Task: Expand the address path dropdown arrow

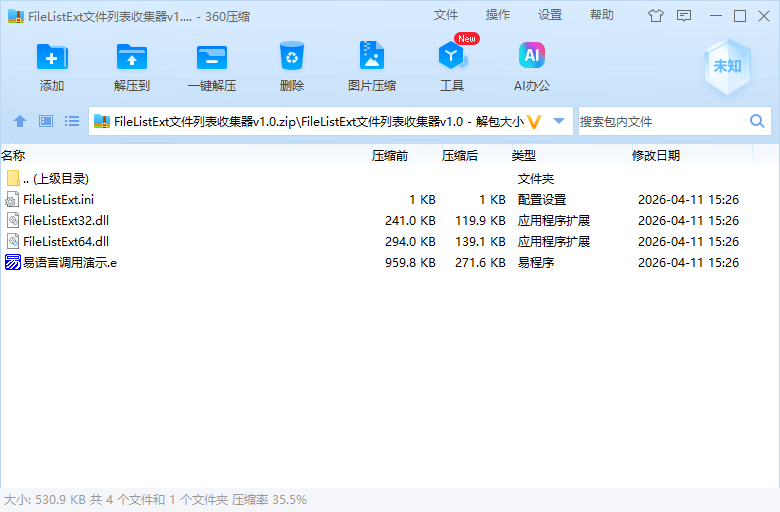Action: [559, 121]
